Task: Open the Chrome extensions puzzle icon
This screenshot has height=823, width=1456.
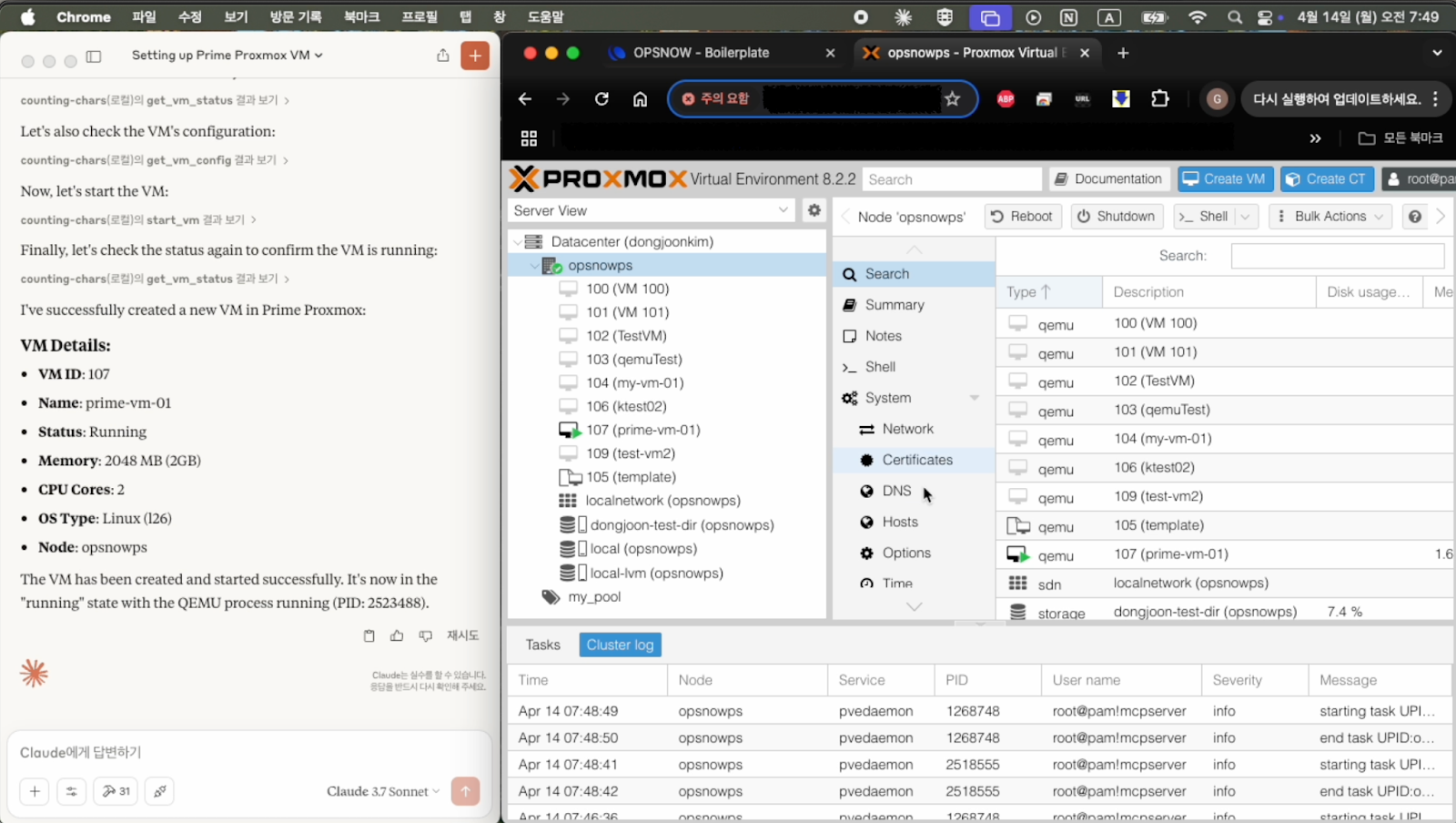Action: [x=1159, y=98]
